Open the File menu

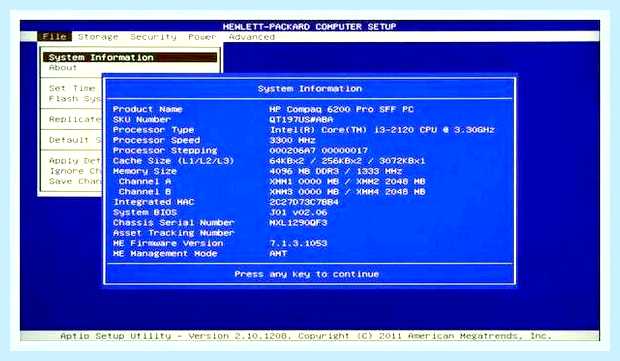[x=55, y=36]
